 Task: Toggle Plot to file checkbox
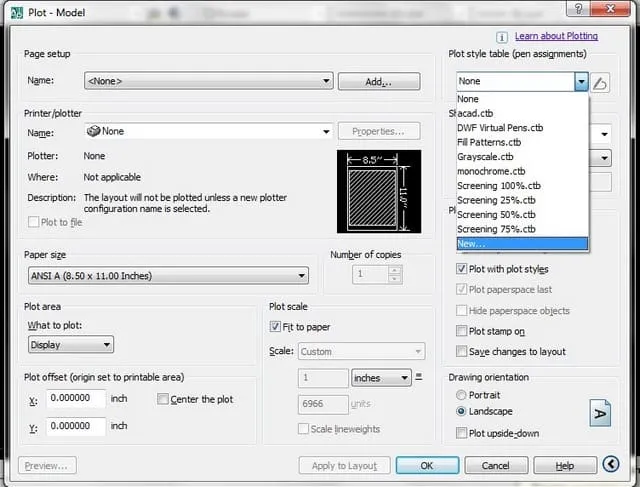33,222
